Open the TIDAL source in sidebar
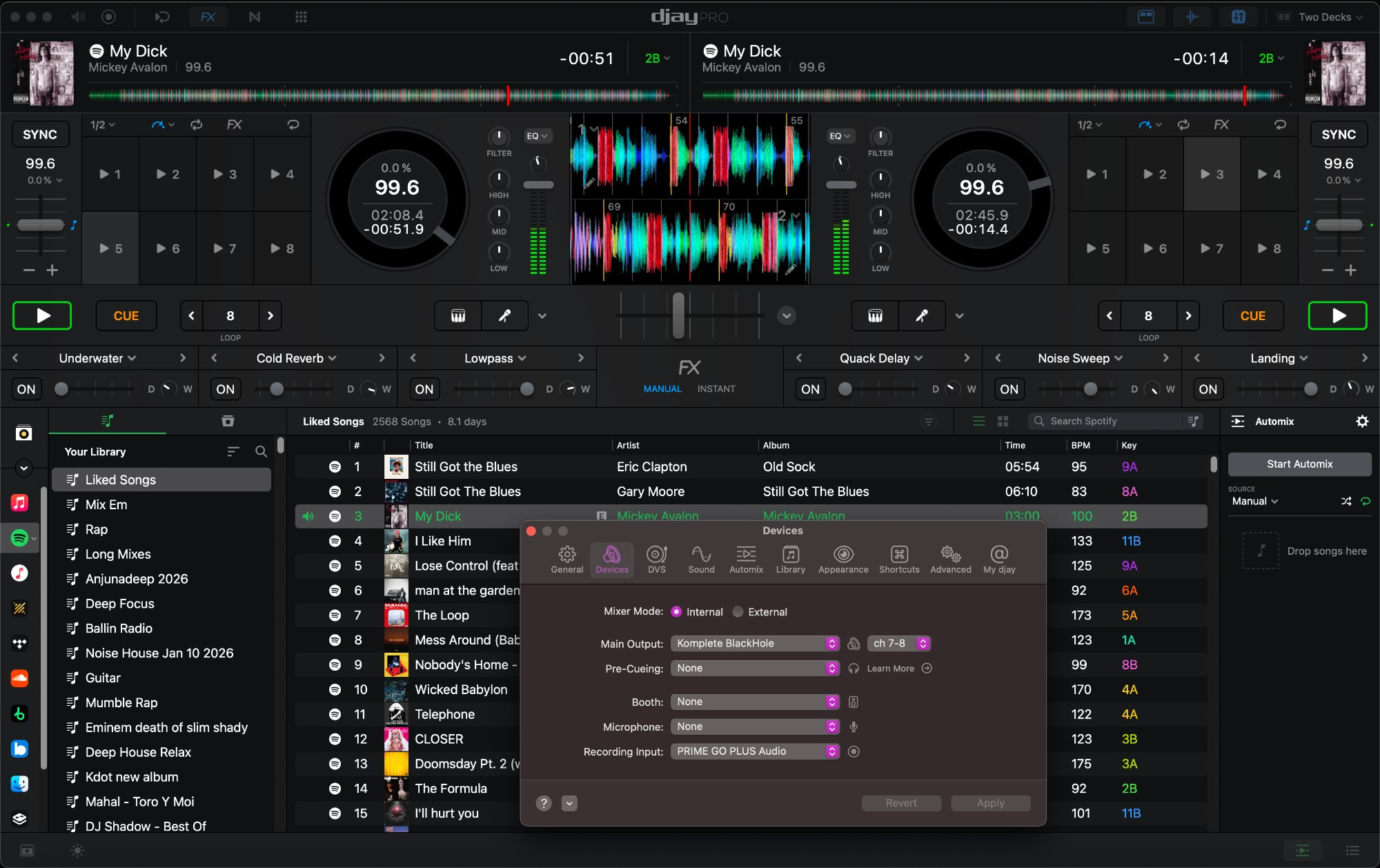Screen dimensions: 1380x868 pyautogui.click(x=19, y=643)
